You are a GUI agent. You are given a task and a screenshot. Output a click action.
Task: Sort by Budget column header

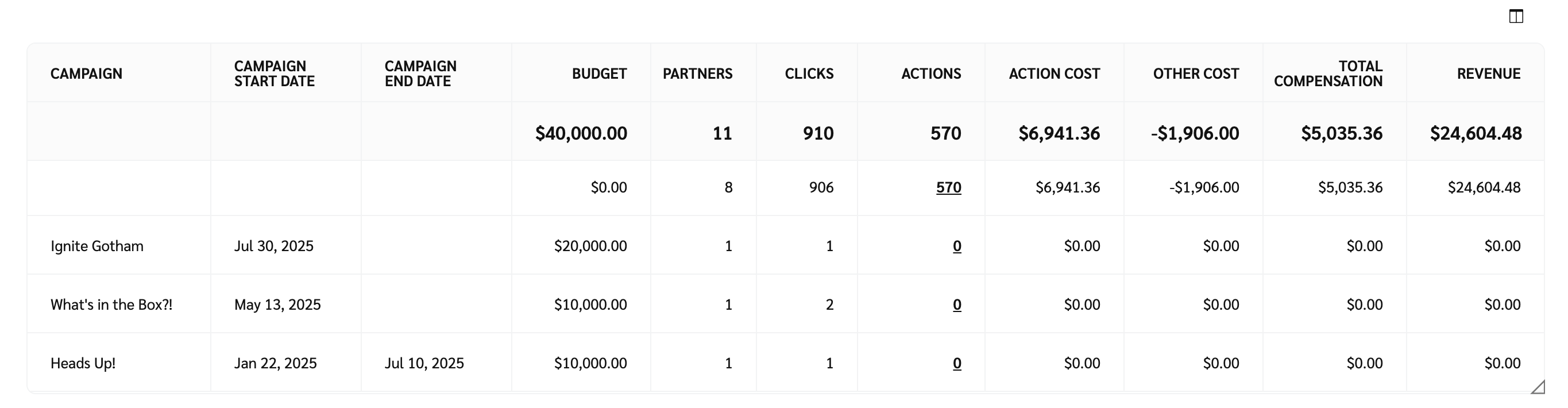click(599, 74)
